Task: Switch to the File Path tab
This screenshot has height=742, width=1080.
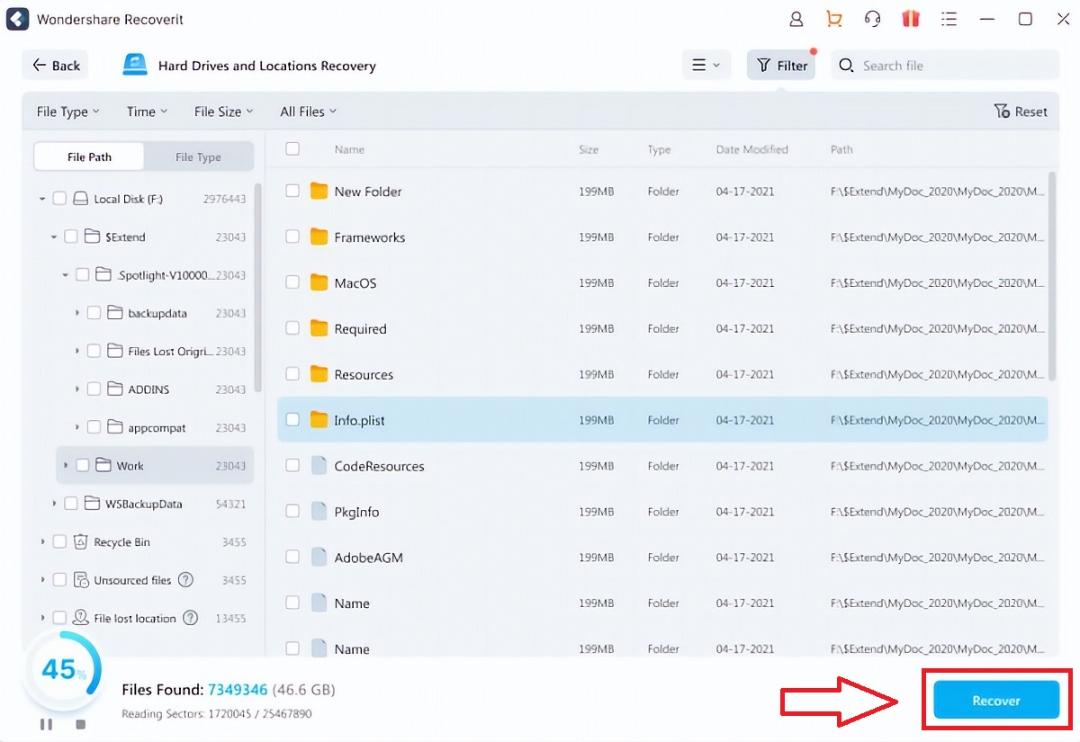Action: pos(89,156)
